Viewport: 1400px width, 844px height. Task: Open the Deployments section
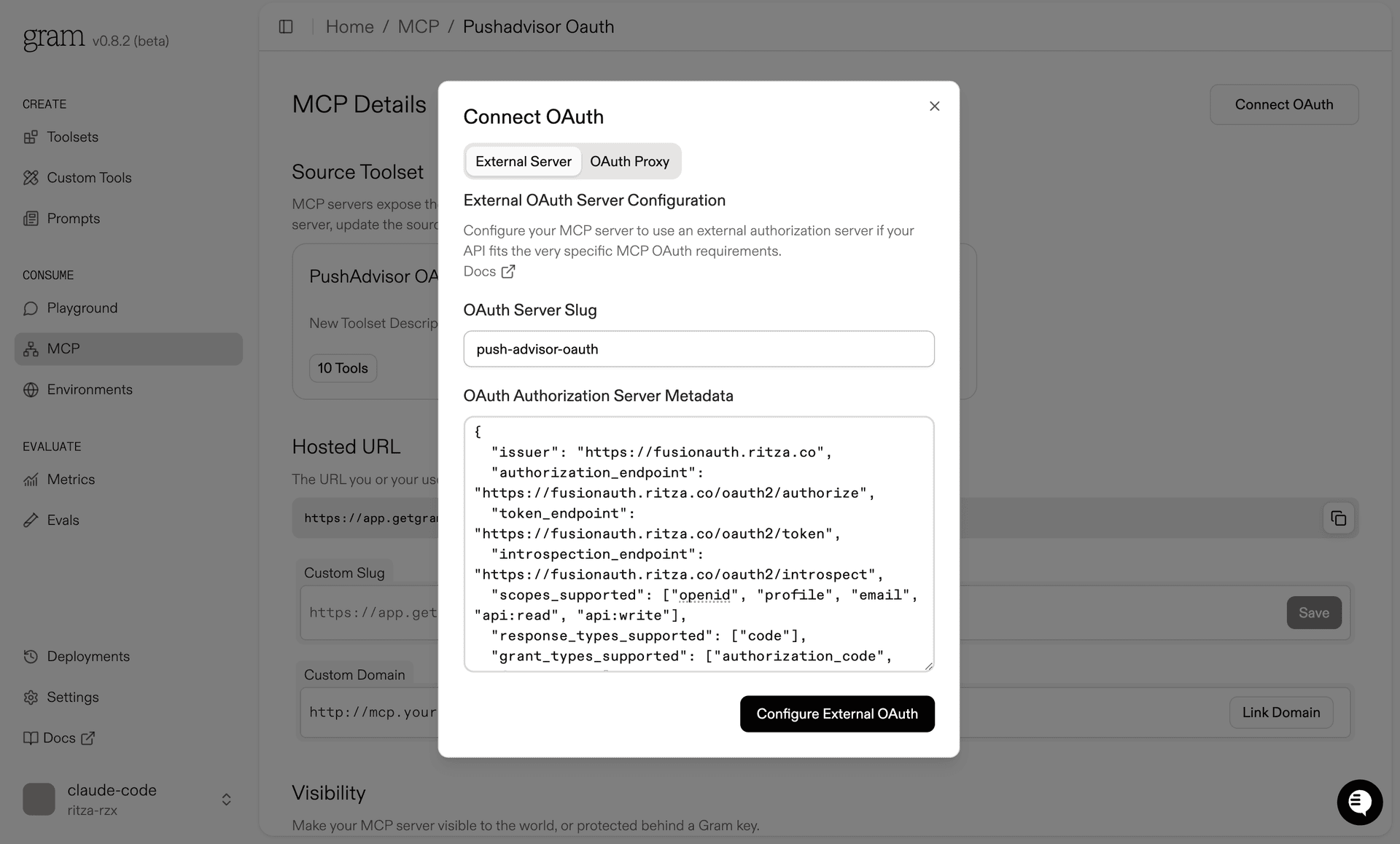[87, 656]
